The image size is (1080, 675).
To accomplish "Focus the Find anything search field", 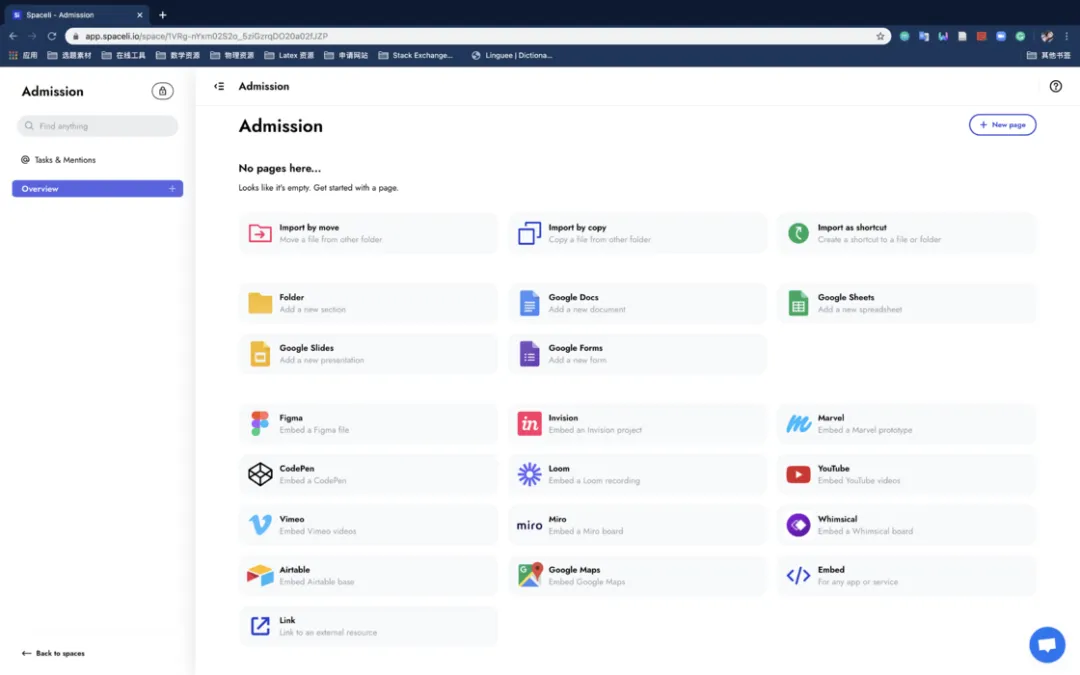I will (97, 126).
